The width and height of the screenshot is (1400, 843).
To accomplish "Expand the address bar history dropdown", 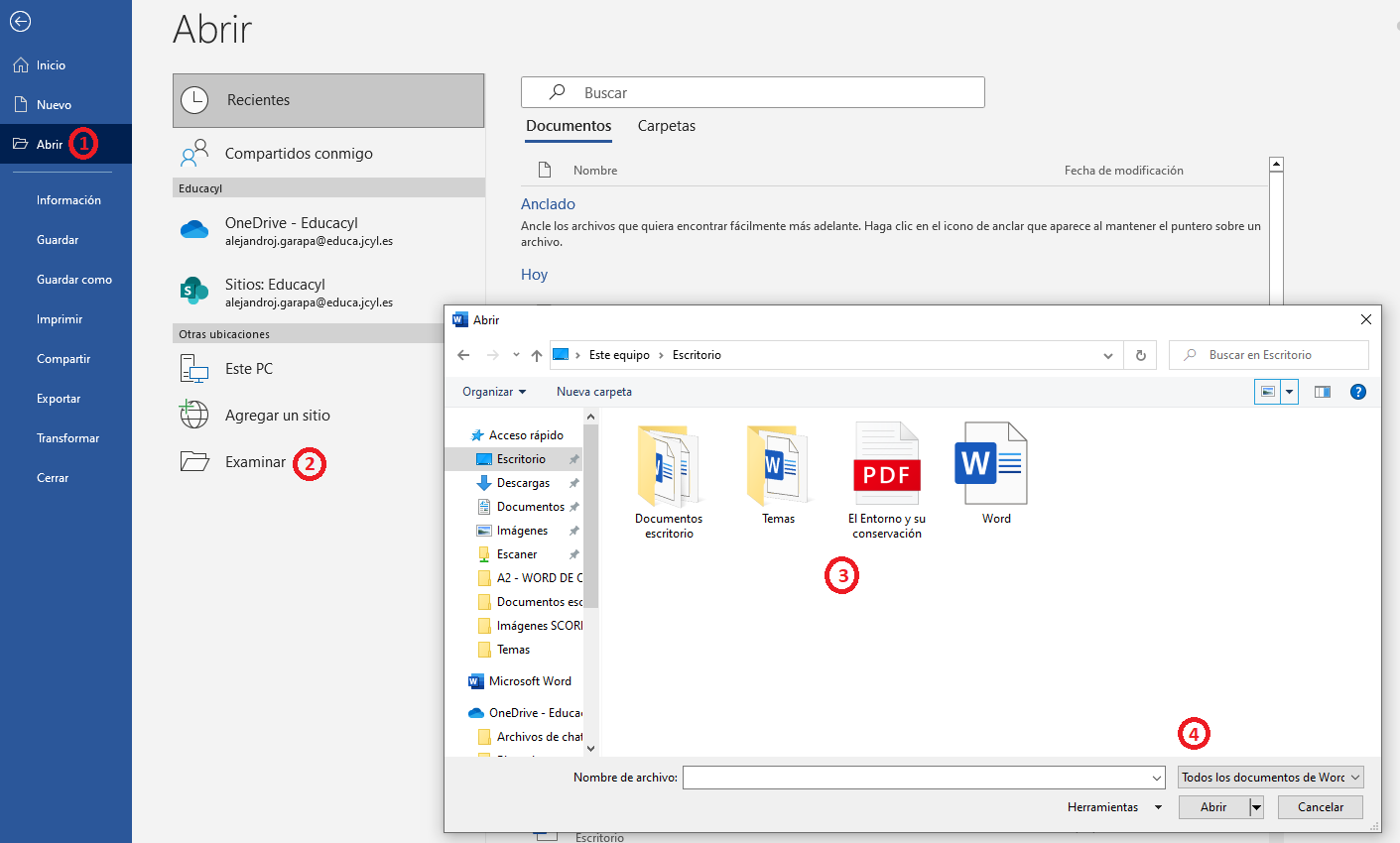I will [x=1108, y=355].
